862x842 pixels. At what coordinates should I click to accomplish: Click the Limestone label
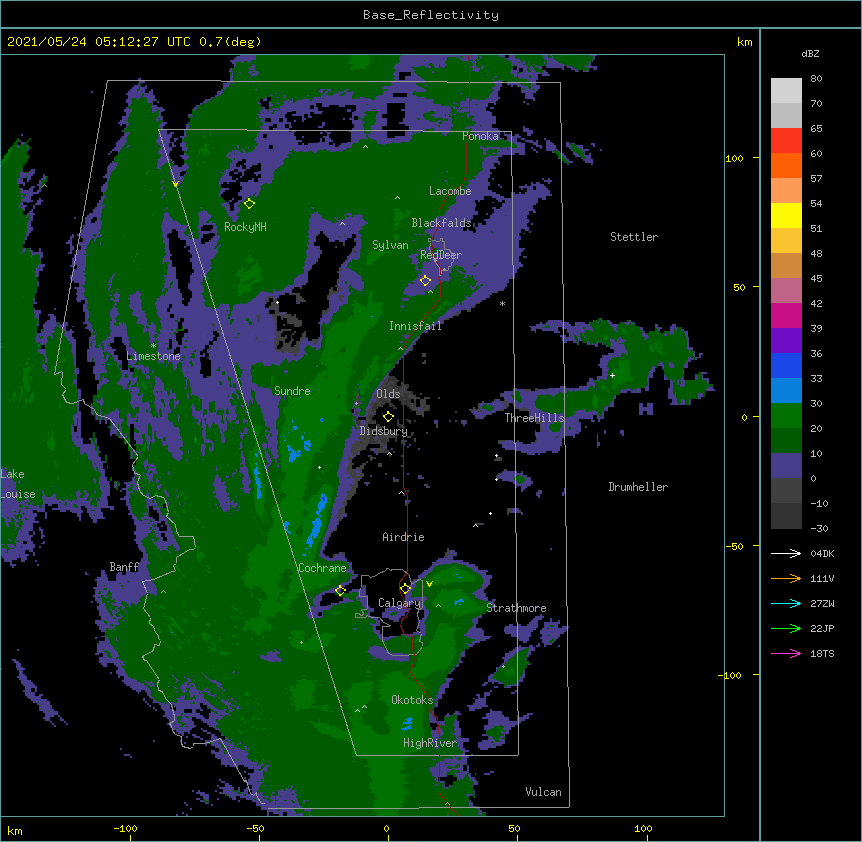[x=153, y=356]
